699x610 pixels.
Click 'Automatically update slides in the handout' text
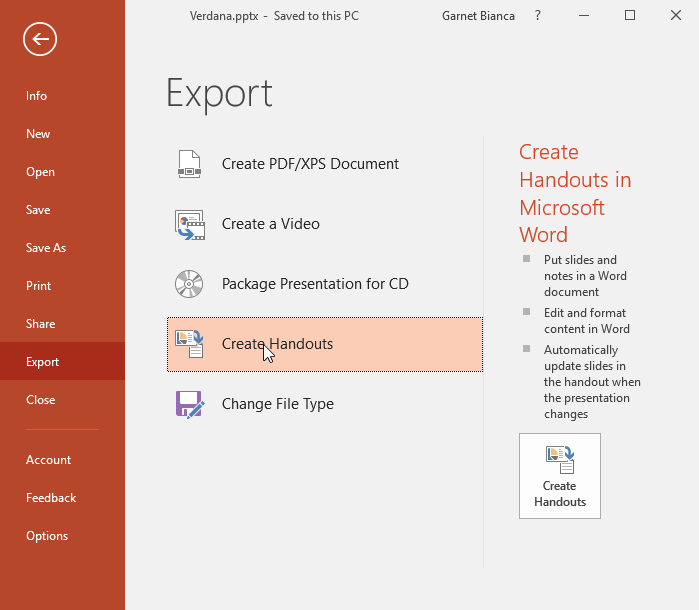tap(592, 382)
